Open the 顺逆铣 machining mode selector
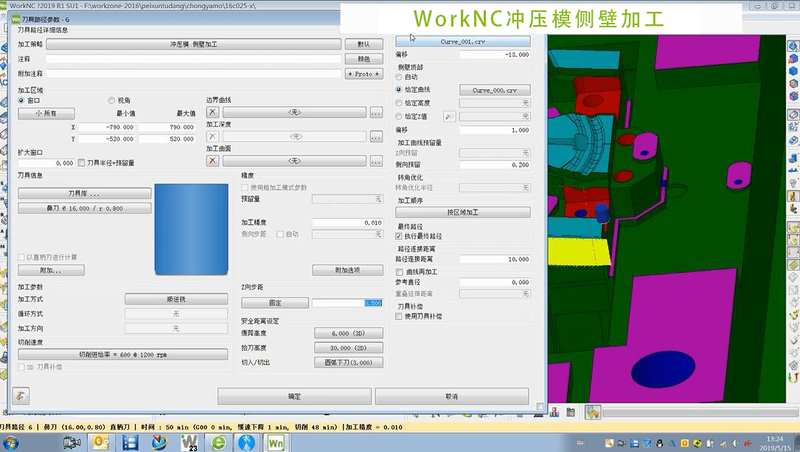The image size is (800, 452). tap(176, 299)
